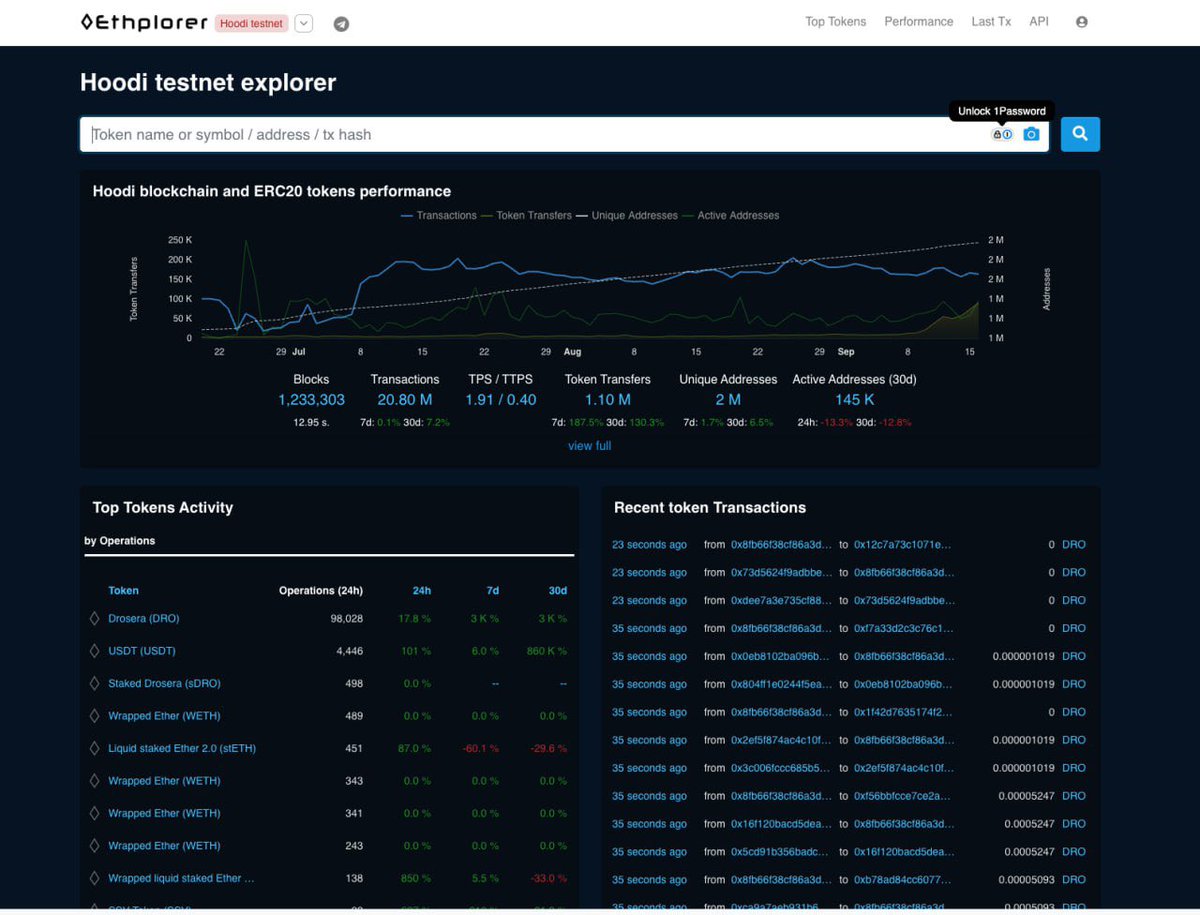Expand the network selector dropdown arrow
Screen dimensions: 1200x915
click(304, 23)
